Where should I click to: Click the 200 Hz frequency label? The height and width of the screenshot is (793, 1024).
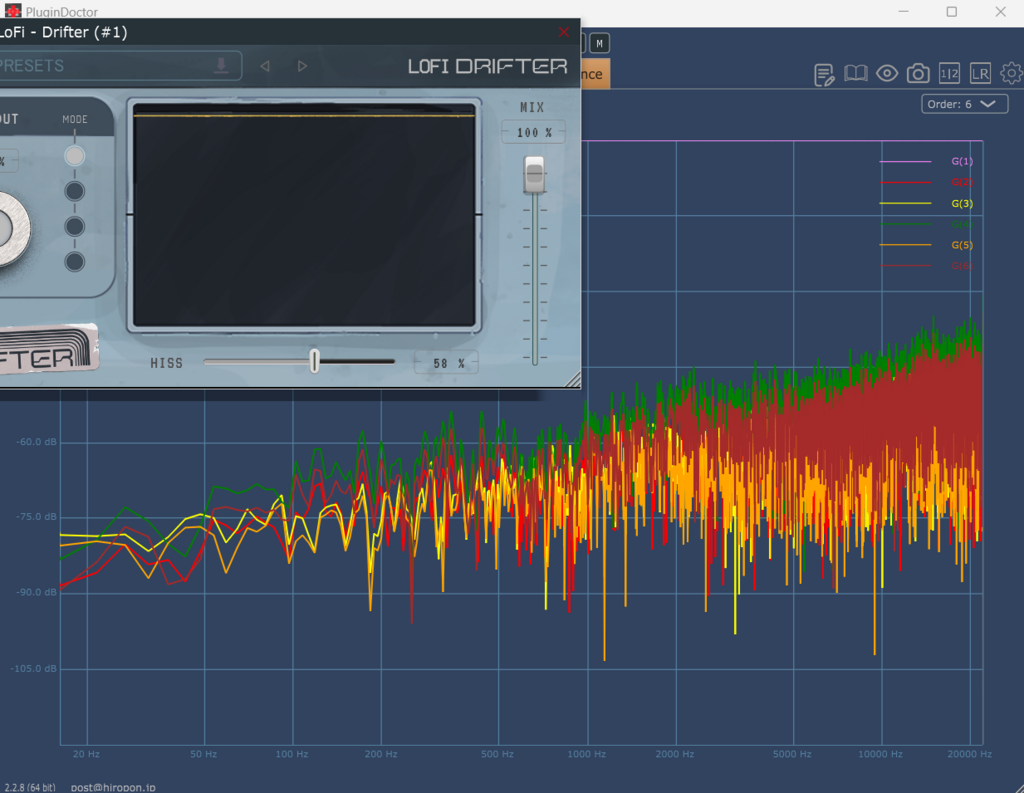tap(381, 754)
